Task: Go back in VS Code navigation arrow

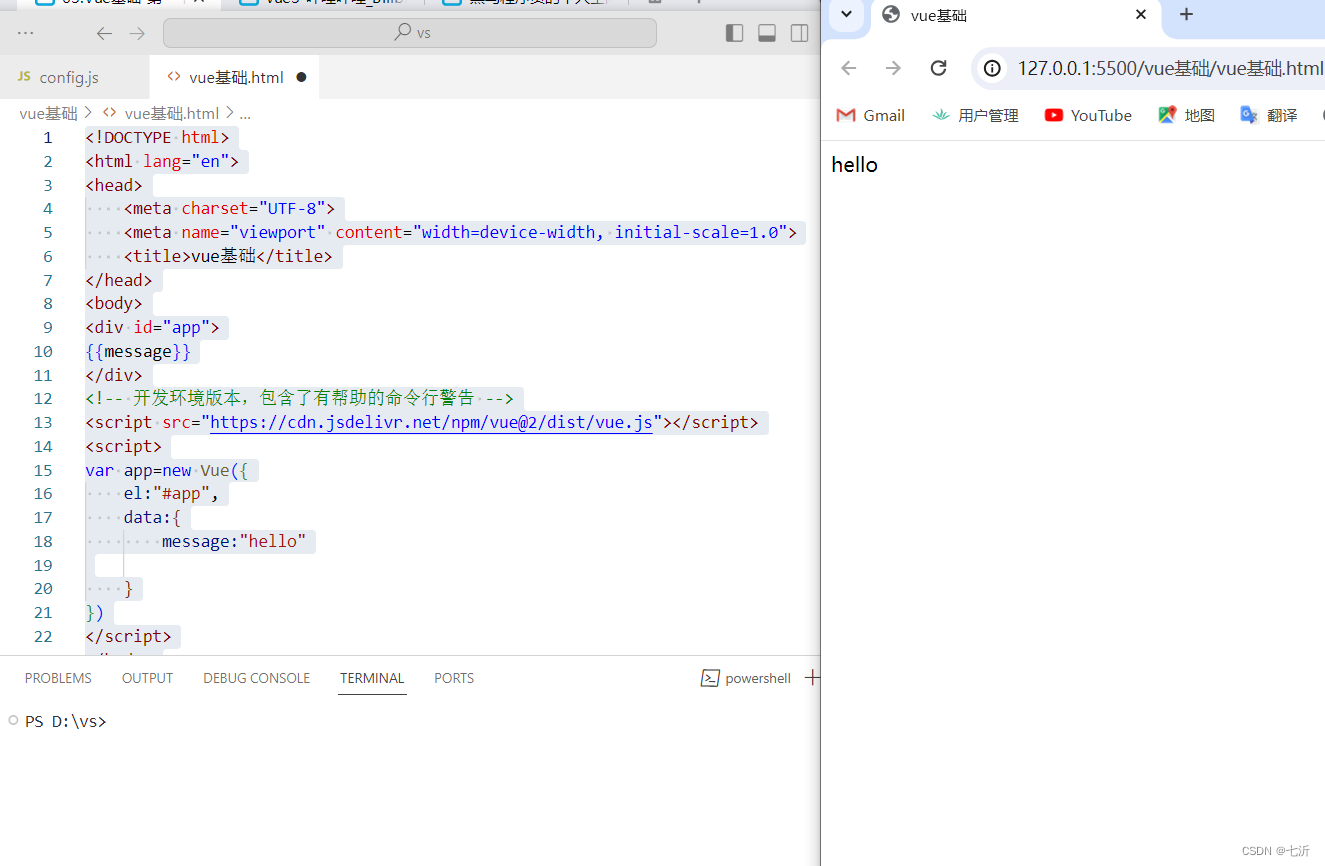Action: (104, 33)
